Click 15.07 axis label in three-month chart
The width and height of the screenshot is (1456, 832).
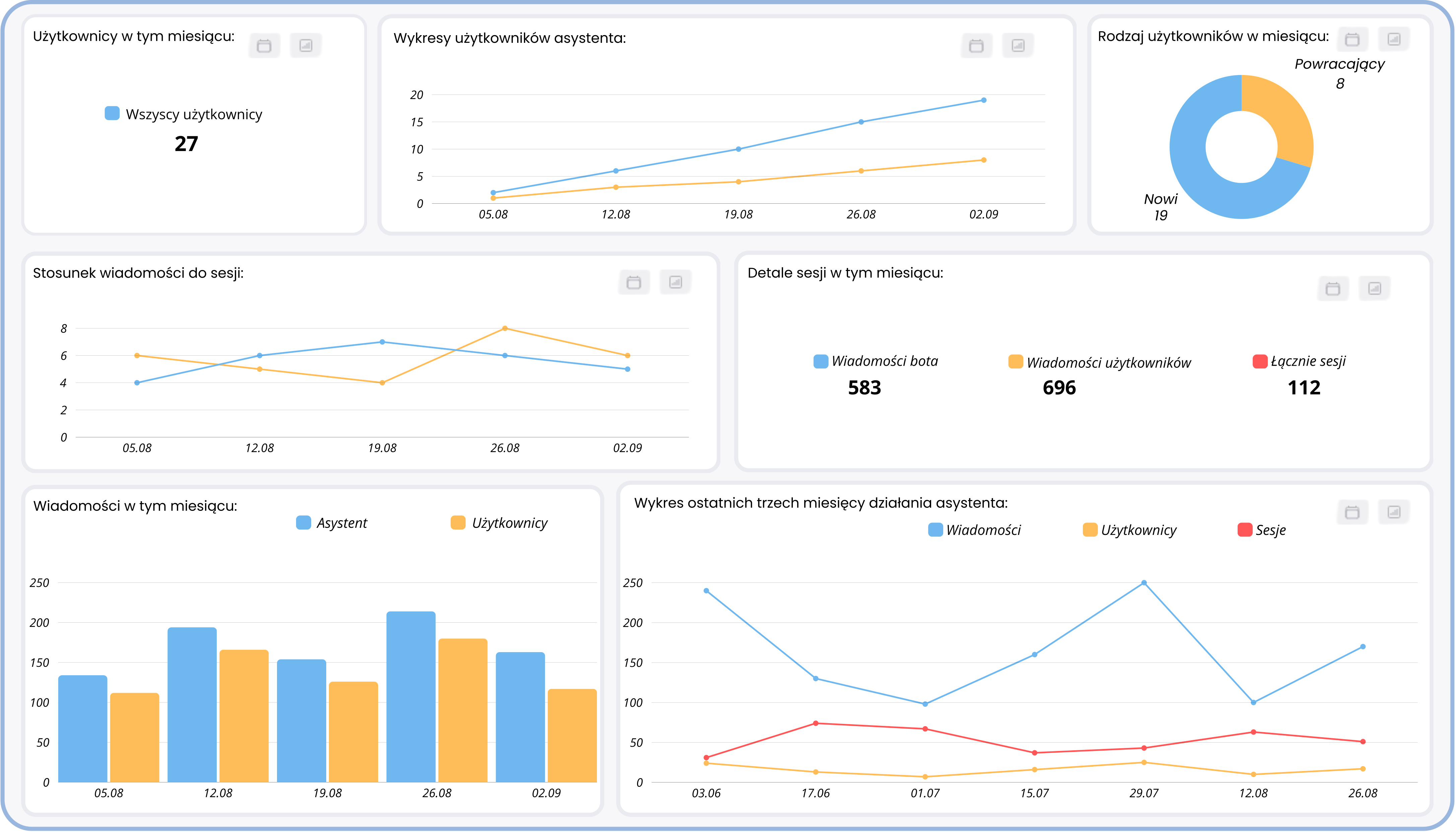point(1034,793)
